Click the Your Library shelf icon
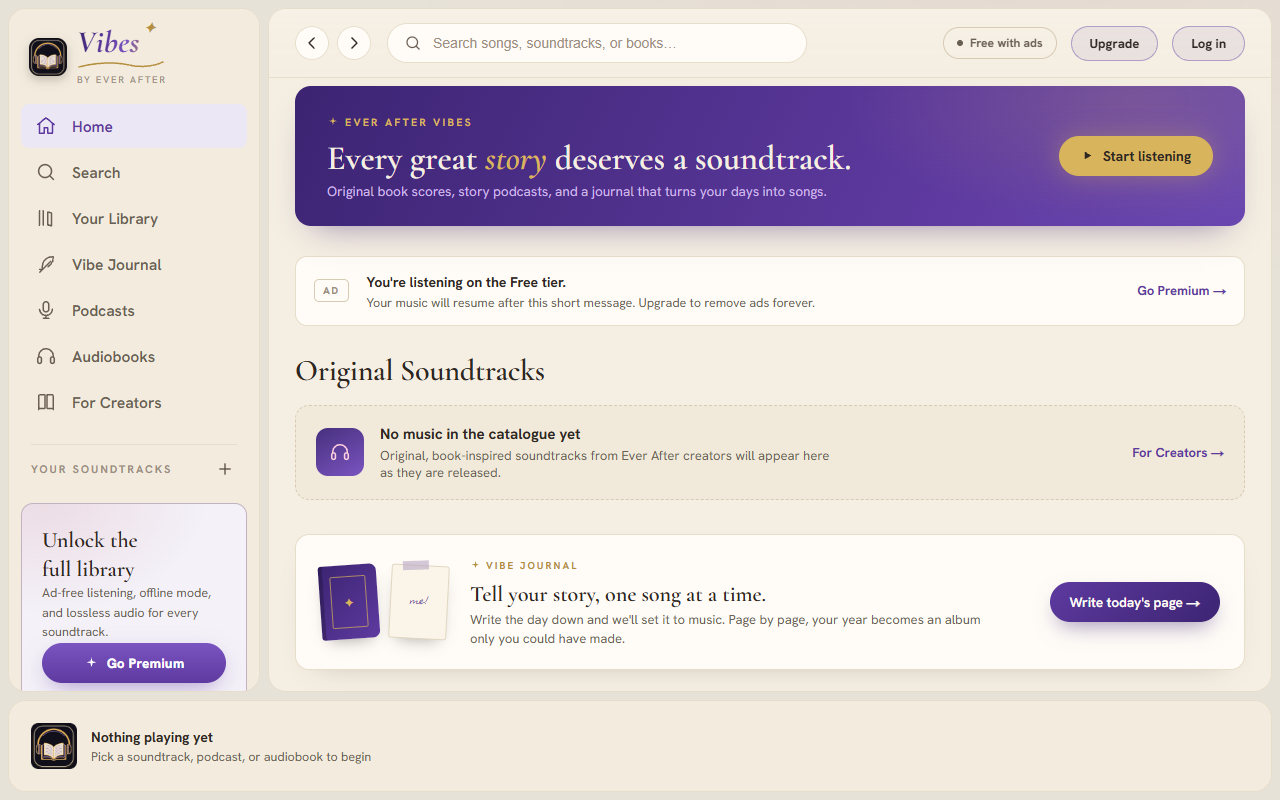Image resolution: width=1280 pixels, height=800 pixels. pos(46,218)
